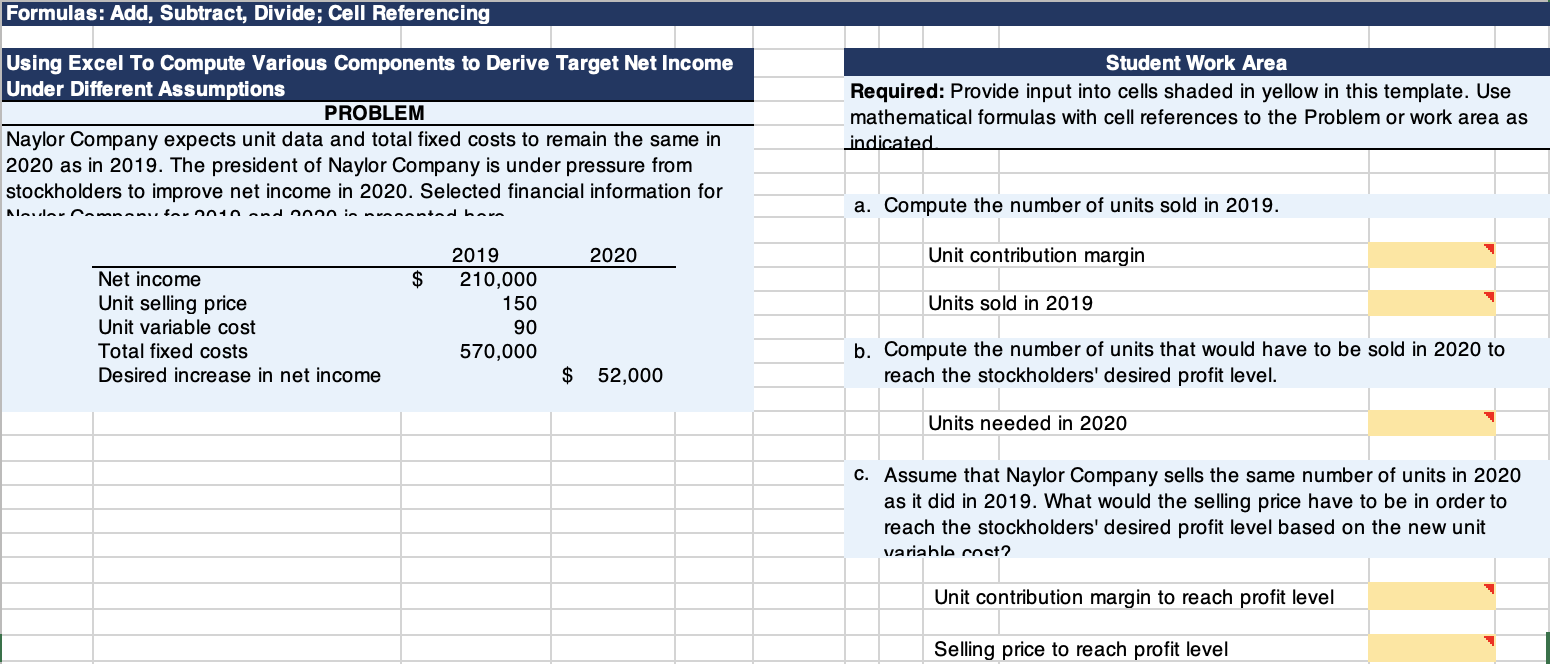The width and height of the screenshot is (1550, 664).
Task: Select the Unit variable cost value 90
Action: [x=524, y=327]
